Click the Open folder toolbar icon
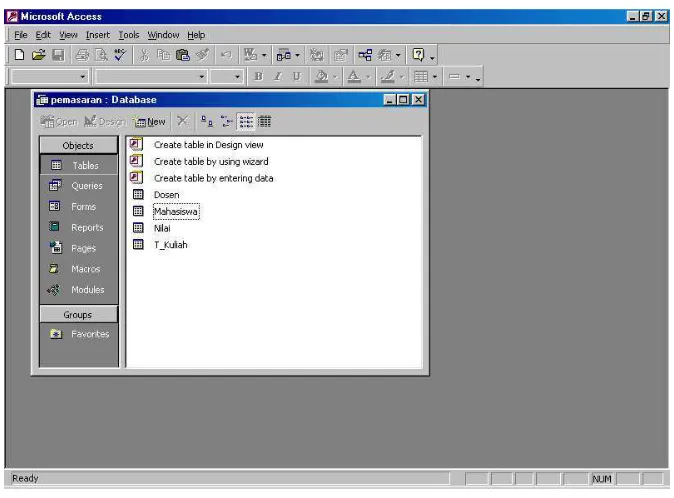674x498 pixels. [x=39, y=55]
